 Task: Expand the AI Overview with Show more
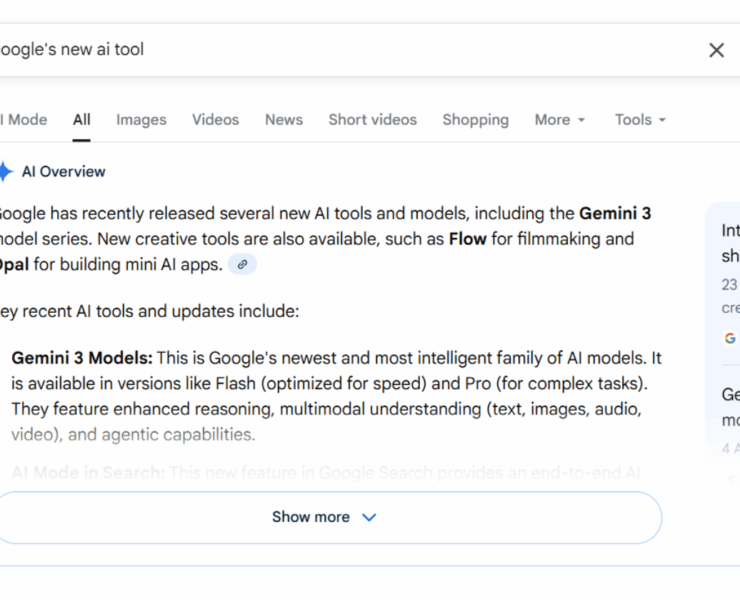click(x=325, y=517)
